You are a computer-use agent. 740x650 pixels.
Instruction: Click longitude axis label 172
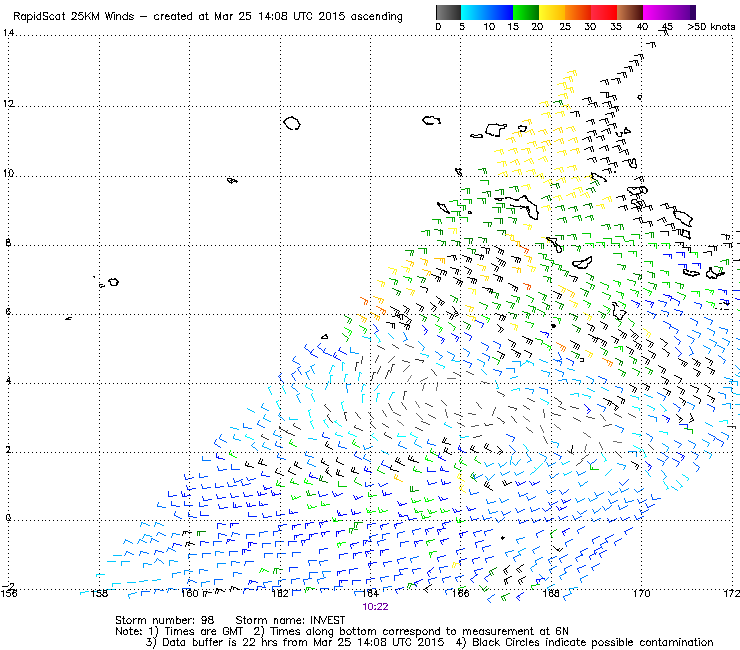coord(732,593)
